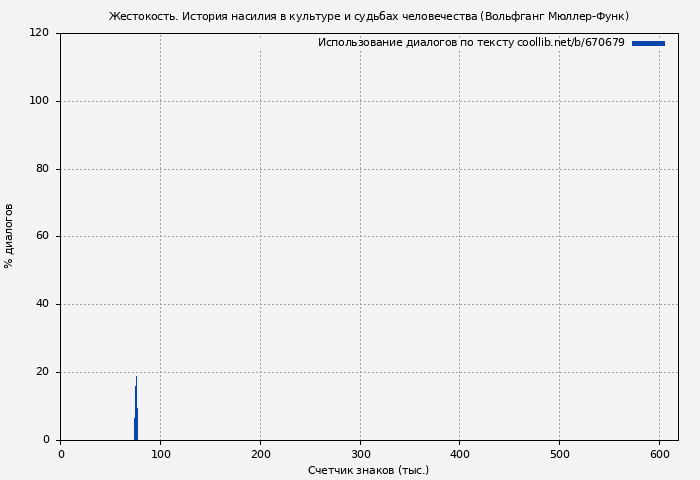Click the legend text with coollib.net link
Image resolution: width=700 pixels, height=480 pixels.
click(471, 43)
